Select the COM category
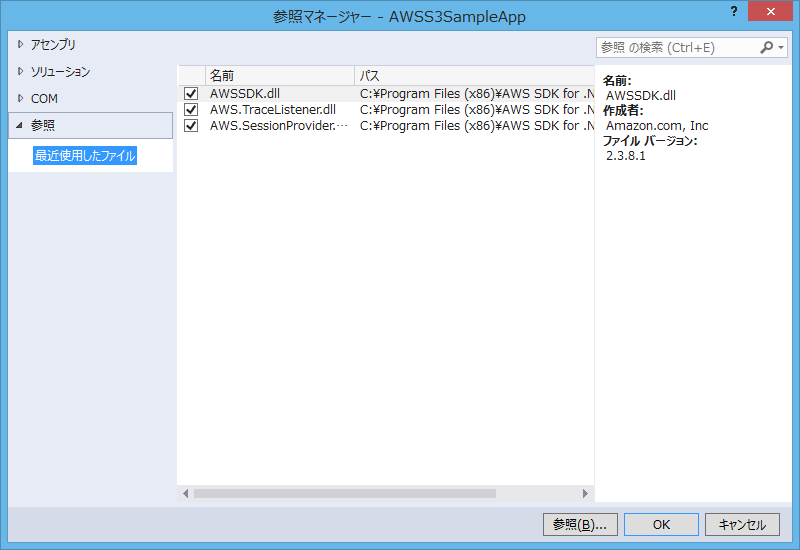Viewport: 800px width, 550px height. pyautogui.click(x=44, y=98)
